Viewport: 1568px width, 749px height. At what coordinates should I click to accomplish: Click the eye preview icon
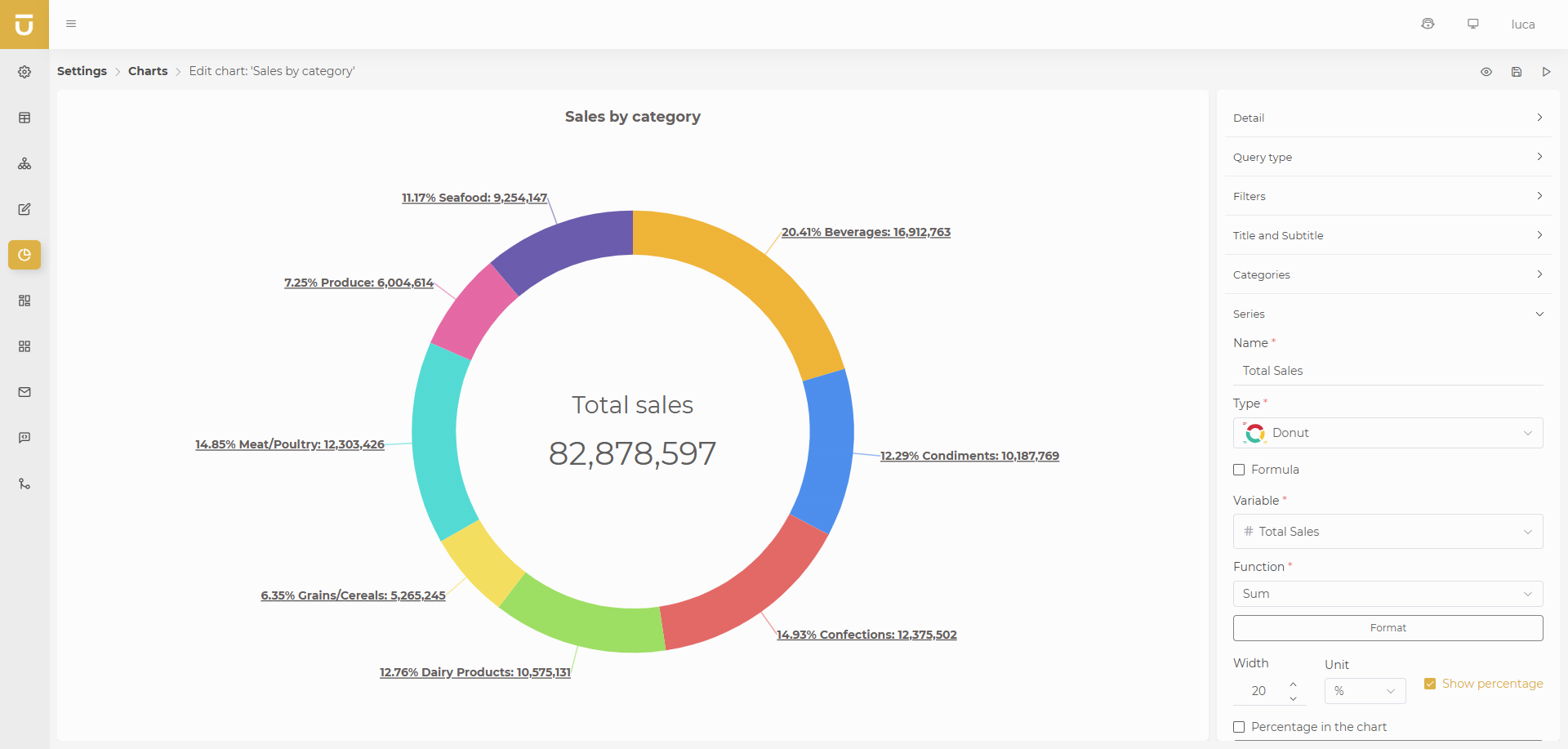(1486, 72)
